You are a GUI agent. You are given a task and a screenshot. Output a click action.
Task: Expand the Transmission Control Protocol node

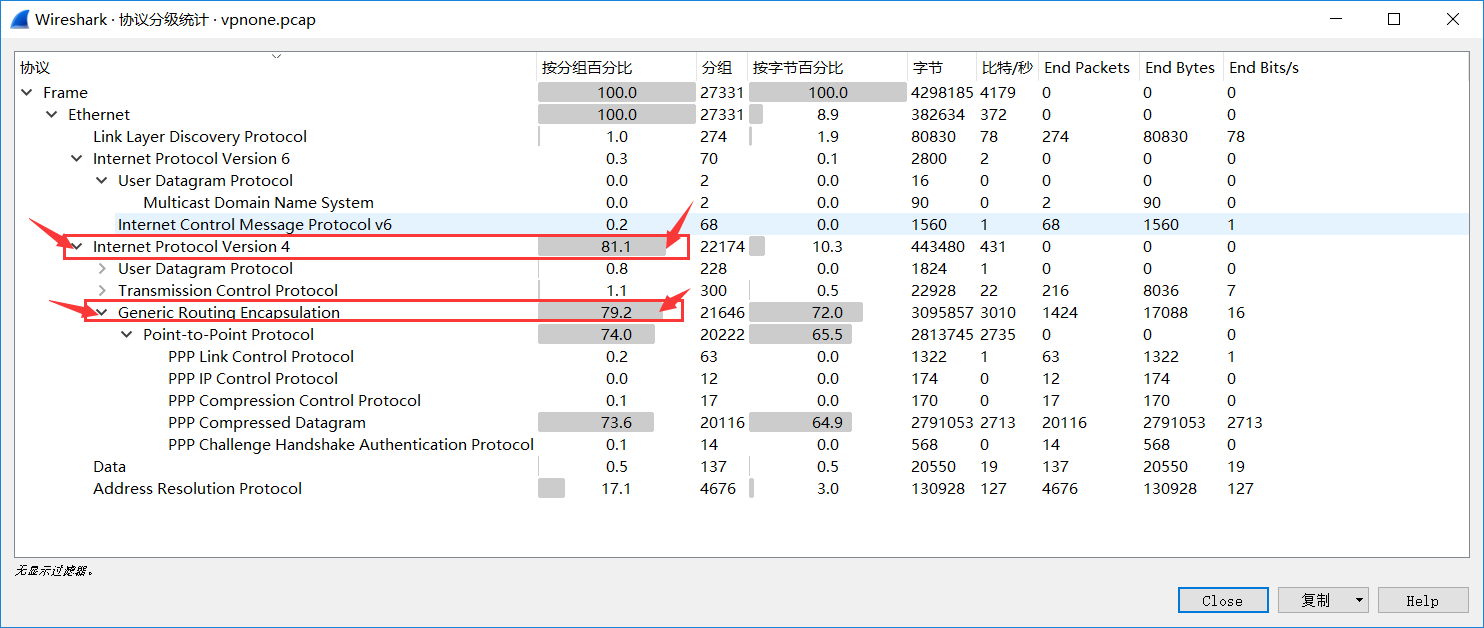coord(102,291)
